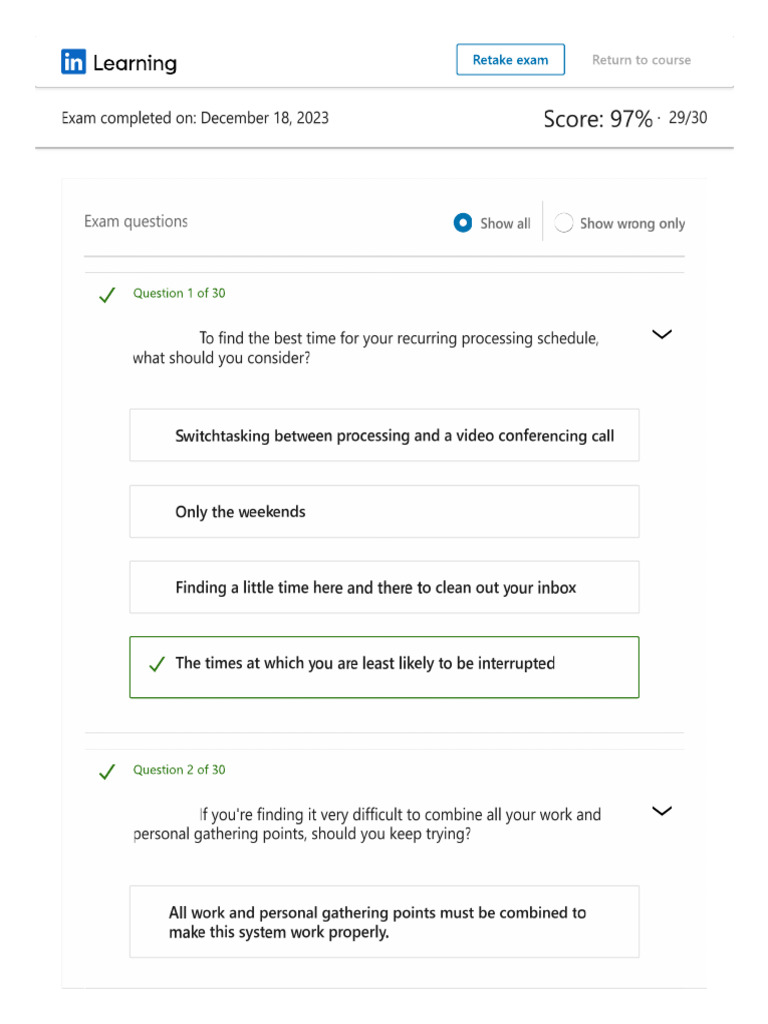Screen dimensions: 768x1024
Task: Click the LinkedIn Learning logo icon
Action: pos(74,62)
